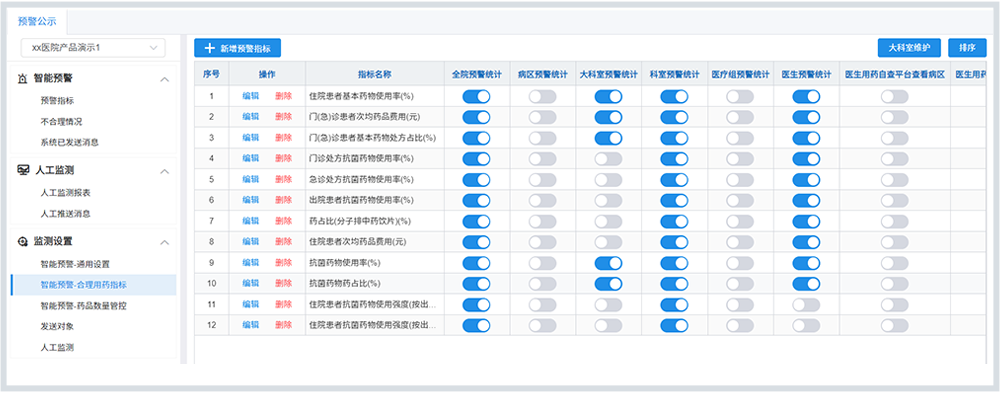The height and width of the screenshot is (393, 1000).
Task: Click 删除 link for row 9
Action: coord(284,263)
